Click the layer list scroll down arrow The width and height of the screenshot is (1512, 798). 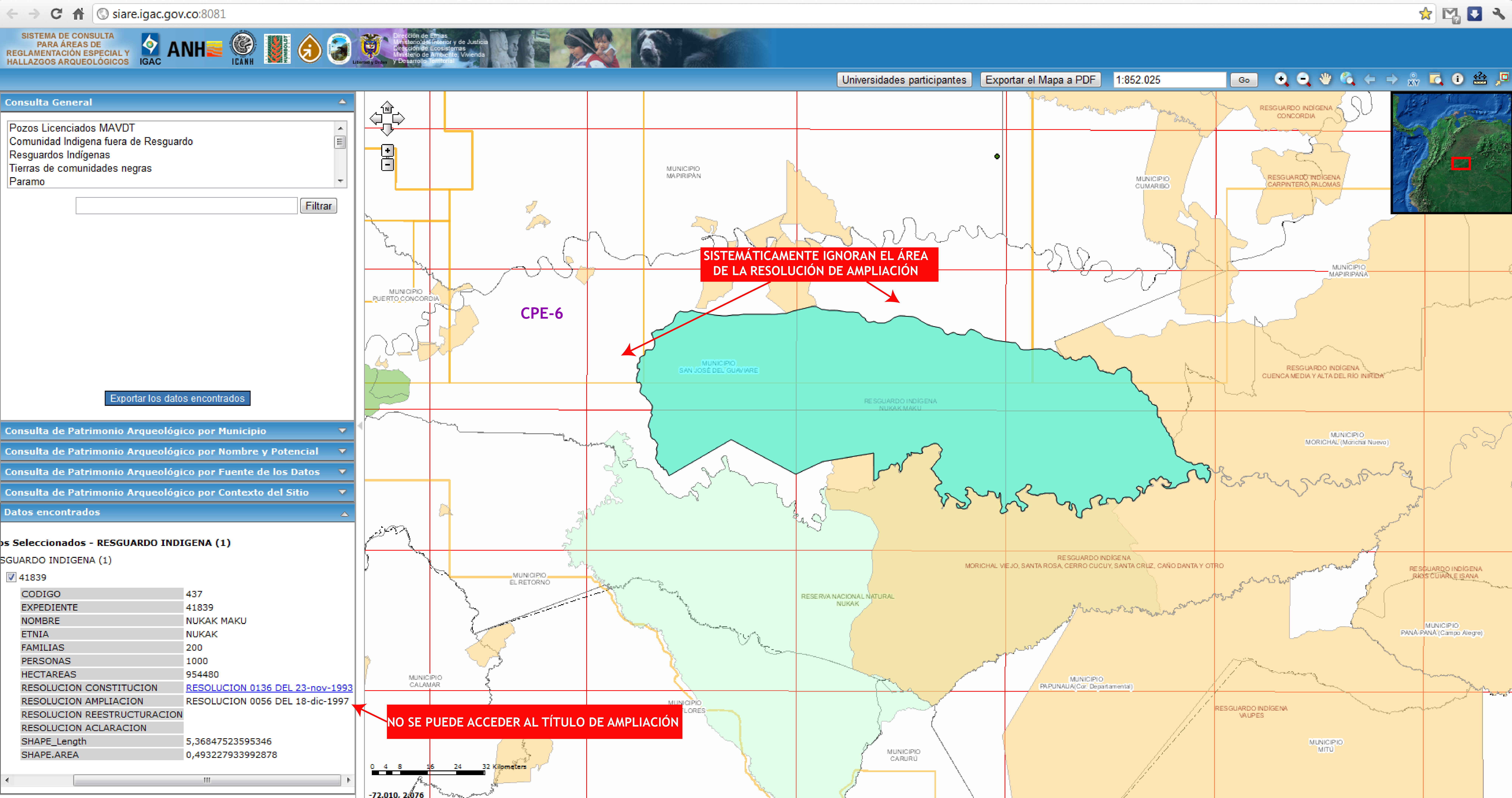(x=340, y=181)
